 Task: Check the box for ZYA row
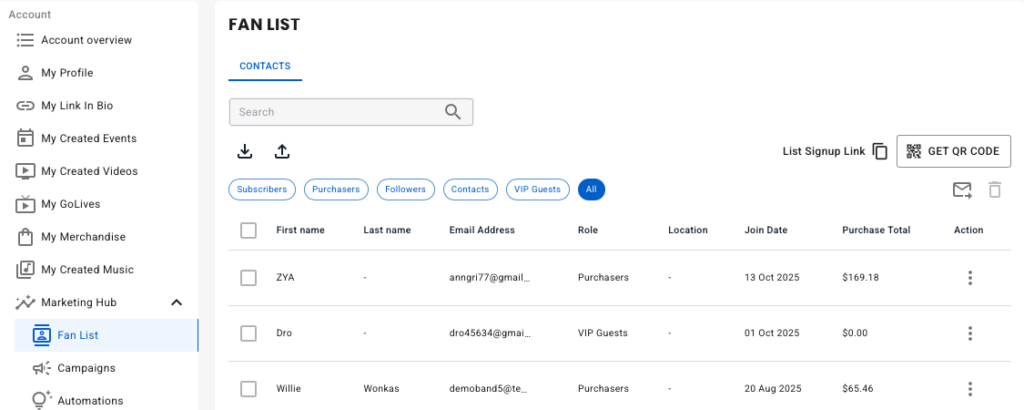(249, 278)
